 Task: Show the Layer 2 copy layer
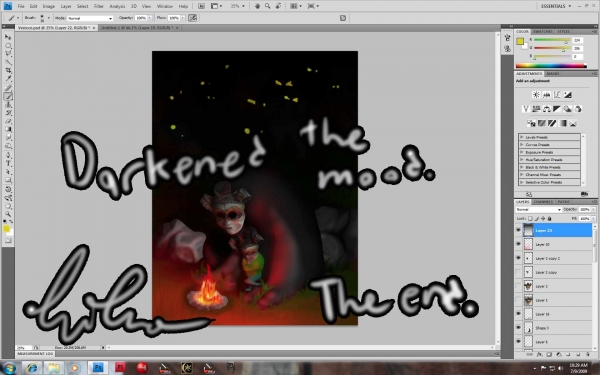(x=518, y=272)
